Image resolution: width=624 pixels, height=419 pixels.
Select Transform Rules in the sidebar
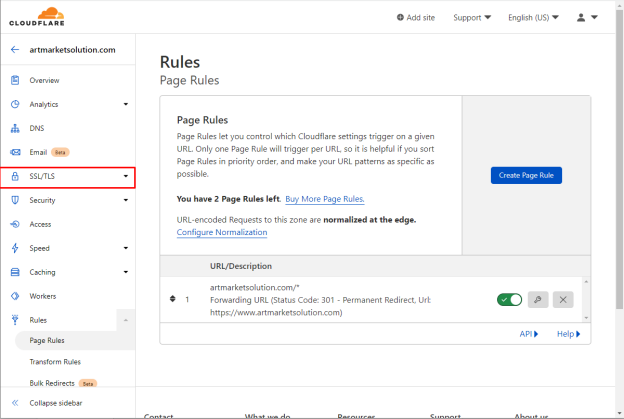[55, 362]
